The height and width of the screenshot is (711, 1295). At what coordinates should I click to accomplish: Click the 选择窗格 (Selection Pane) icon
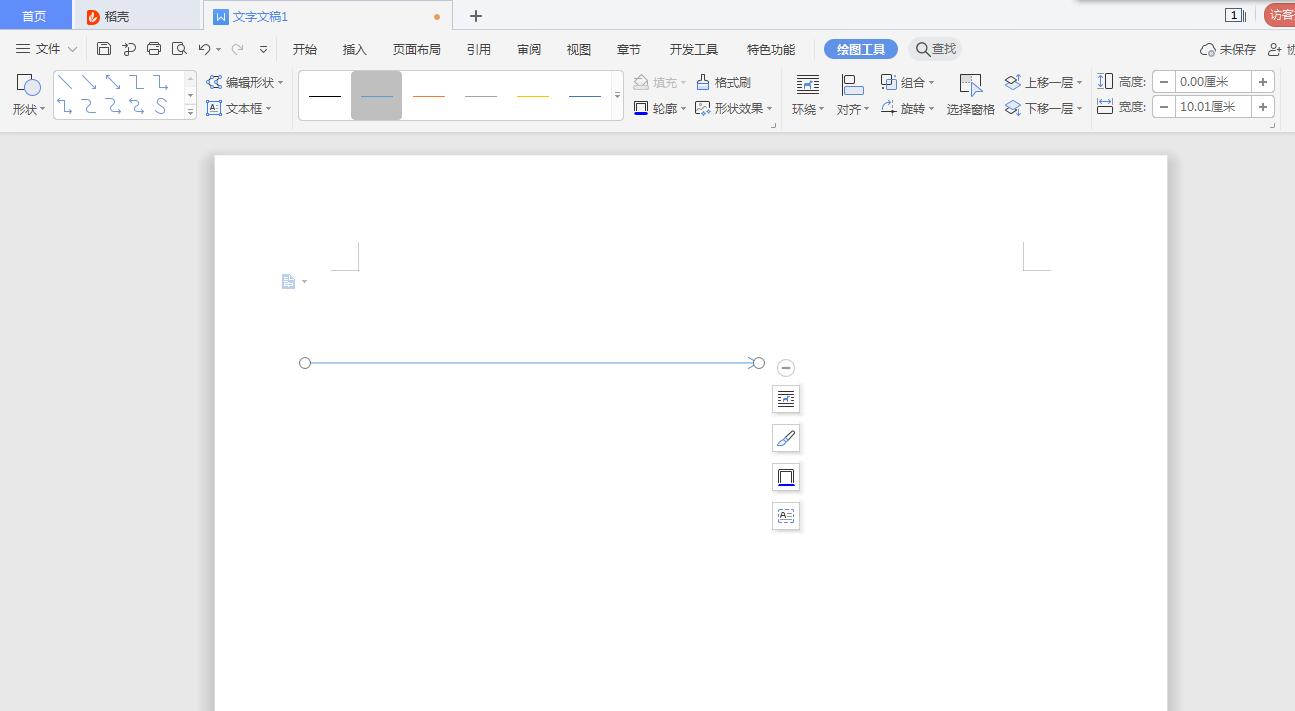969,94
